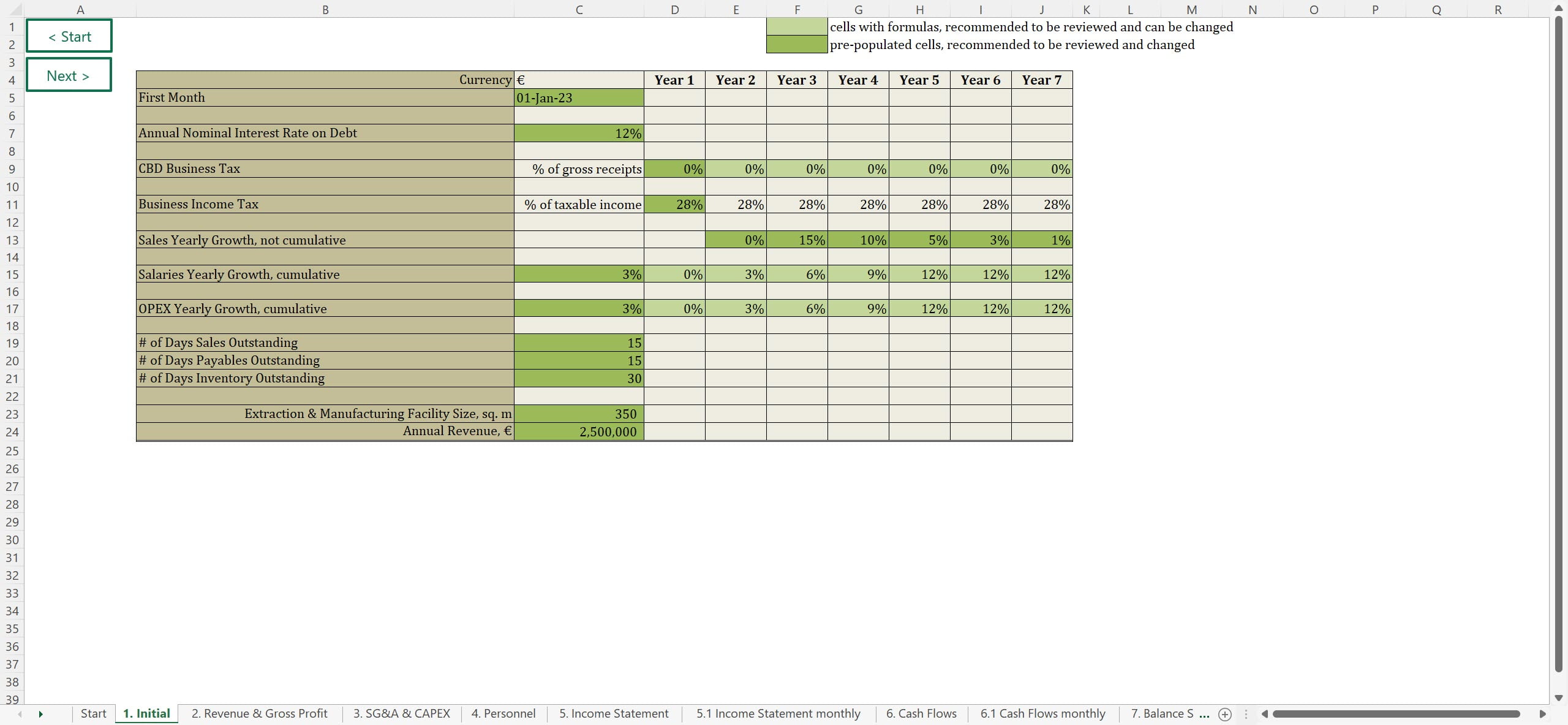Viewport: 1568px width, 725px height.
Task: Click the horizontal scroll right arrow
Action: (x=1542, y=714)
